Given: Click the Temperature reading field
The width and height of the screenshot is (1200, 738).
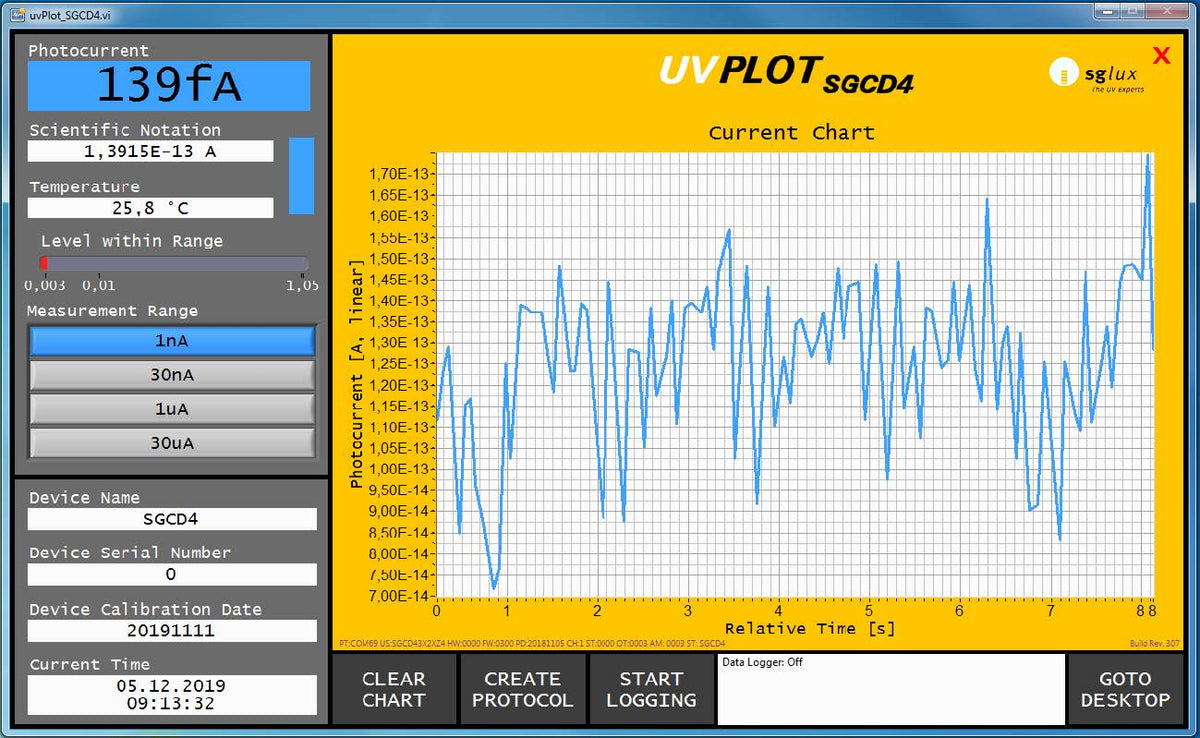Looking at the screenshot, I should (150, 208).
